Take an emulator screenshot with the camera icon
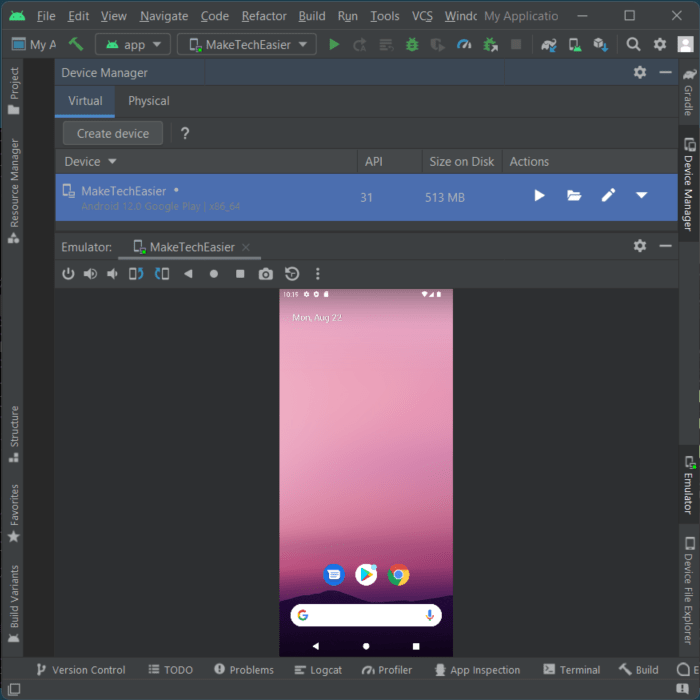 [x=266, y=274]
